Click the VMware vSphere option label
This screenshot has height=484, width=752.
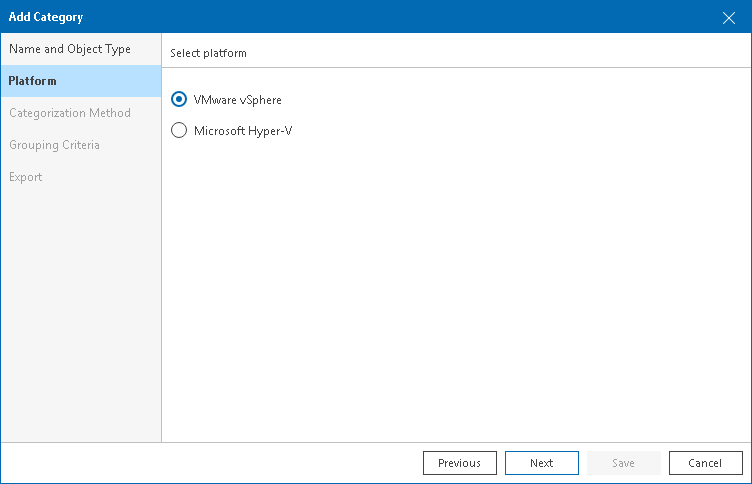[x=237, y=99]
